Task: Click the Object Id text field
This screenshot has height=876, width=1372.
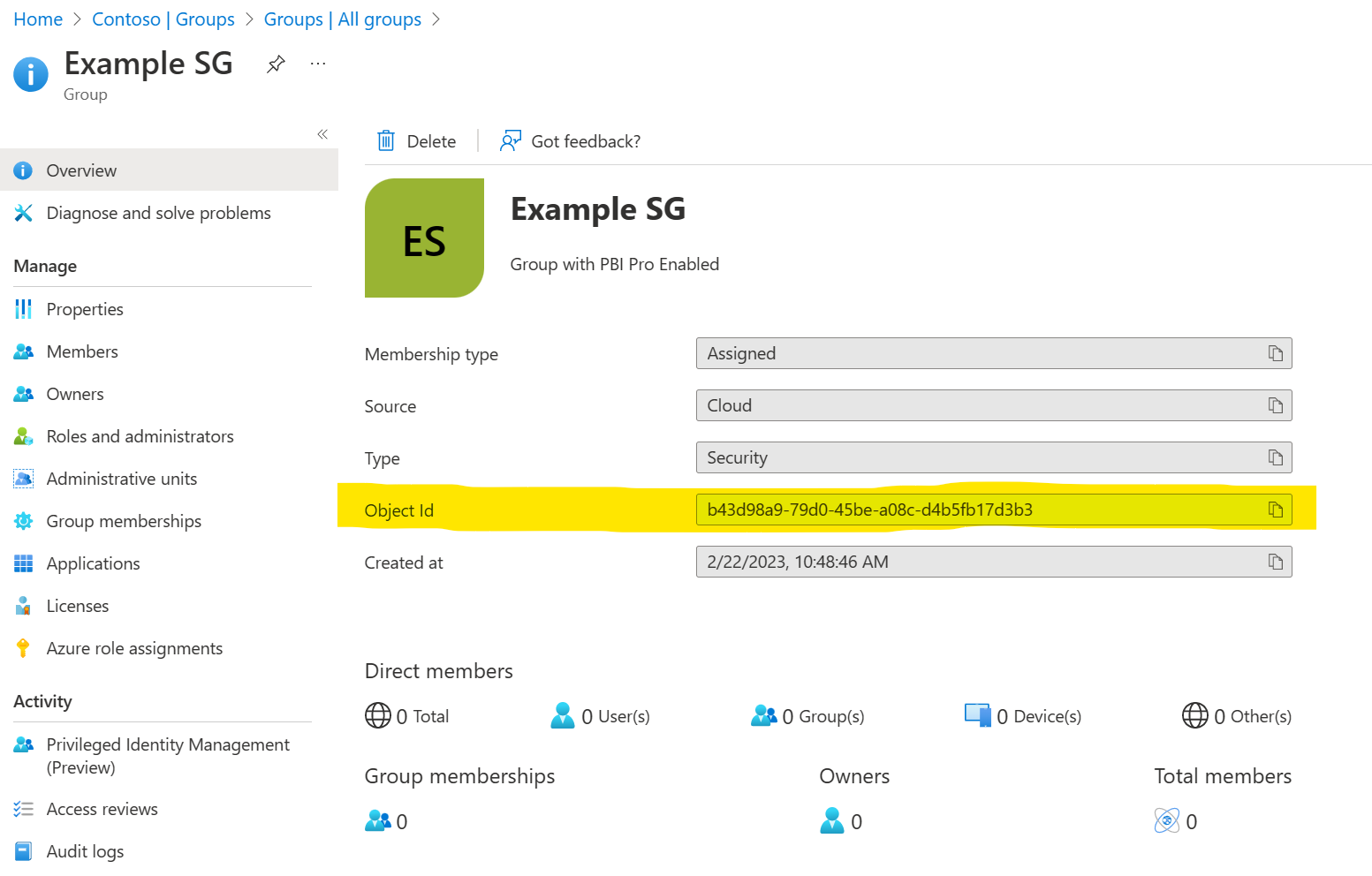Action: point(994,510)
